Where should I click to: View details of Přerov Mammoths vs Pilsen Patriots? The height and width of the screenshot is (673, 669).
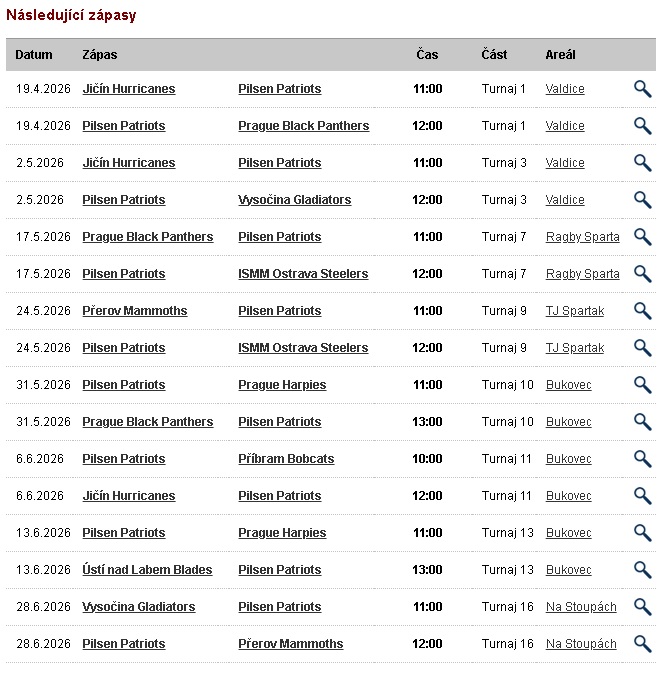(x=642, y=311)
